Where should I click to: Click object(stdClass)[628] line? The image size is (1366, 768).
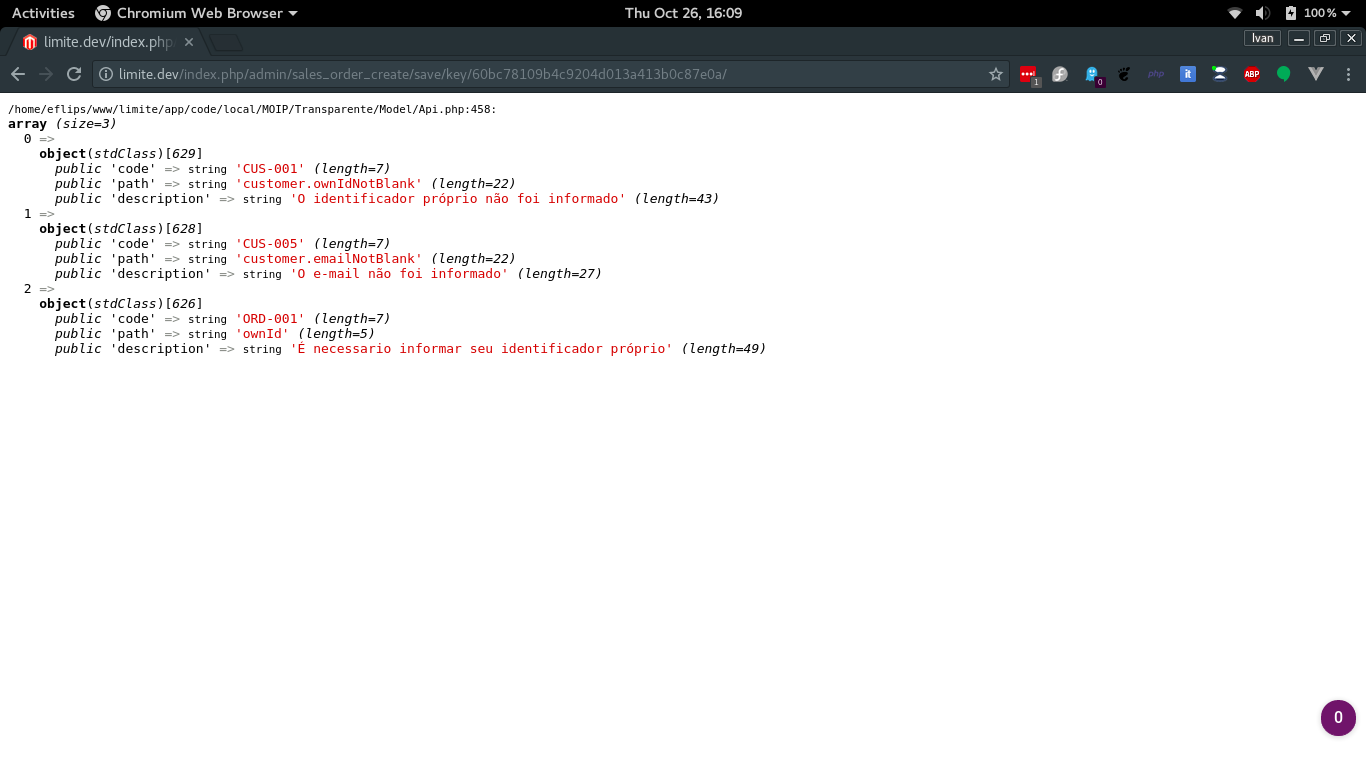pos(121,229)
